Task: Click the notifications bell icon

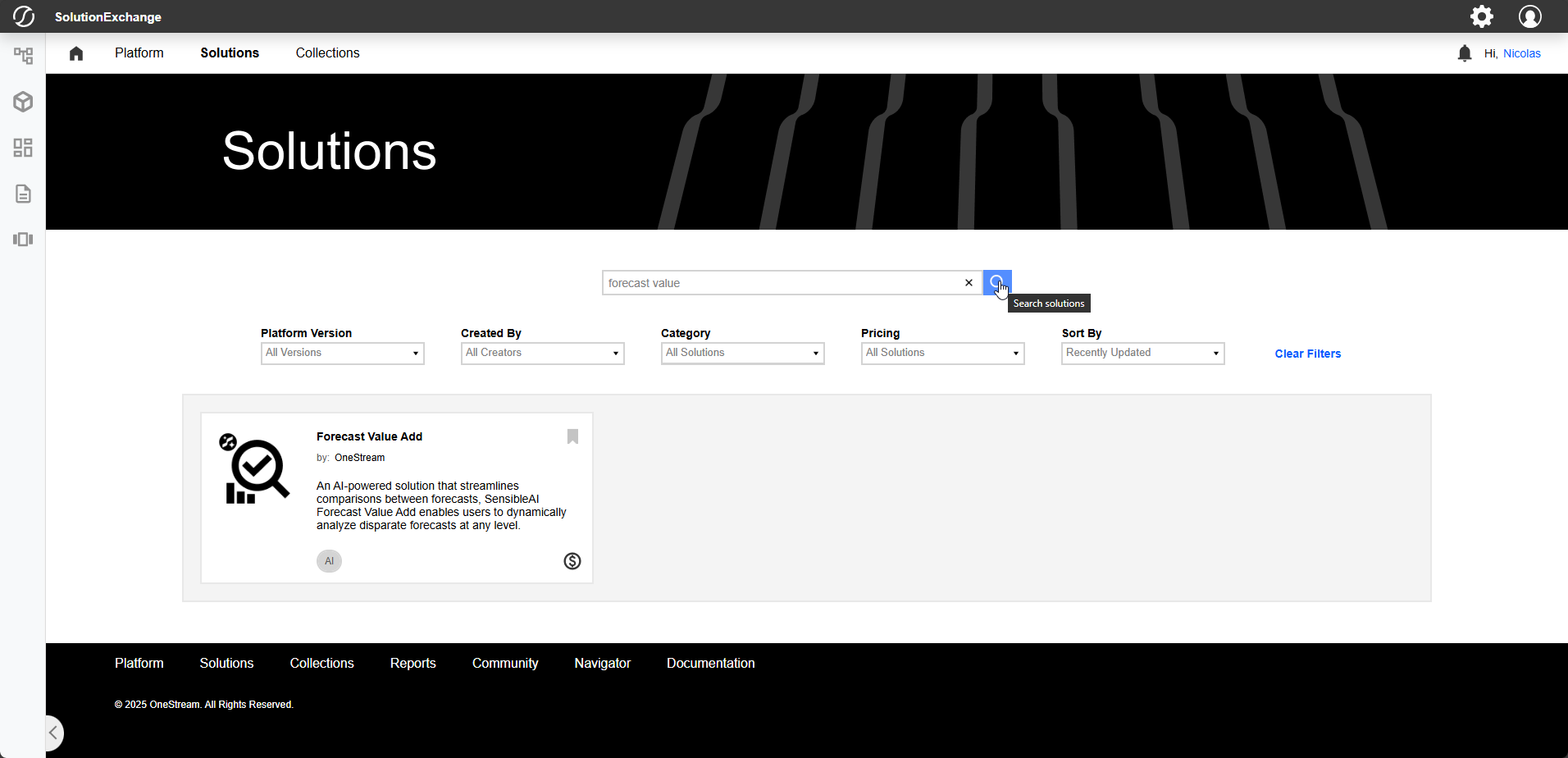Action: [1465, 53]
